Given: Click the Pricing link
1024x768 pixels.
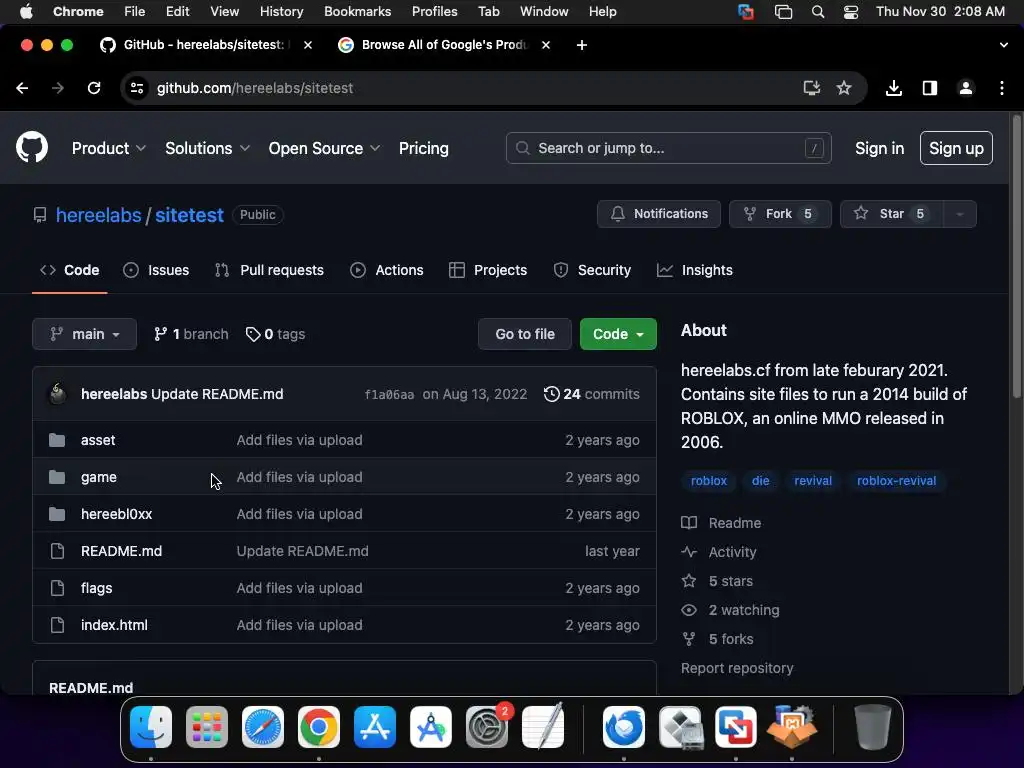Looking at the screenshot, I should point(424,148).
